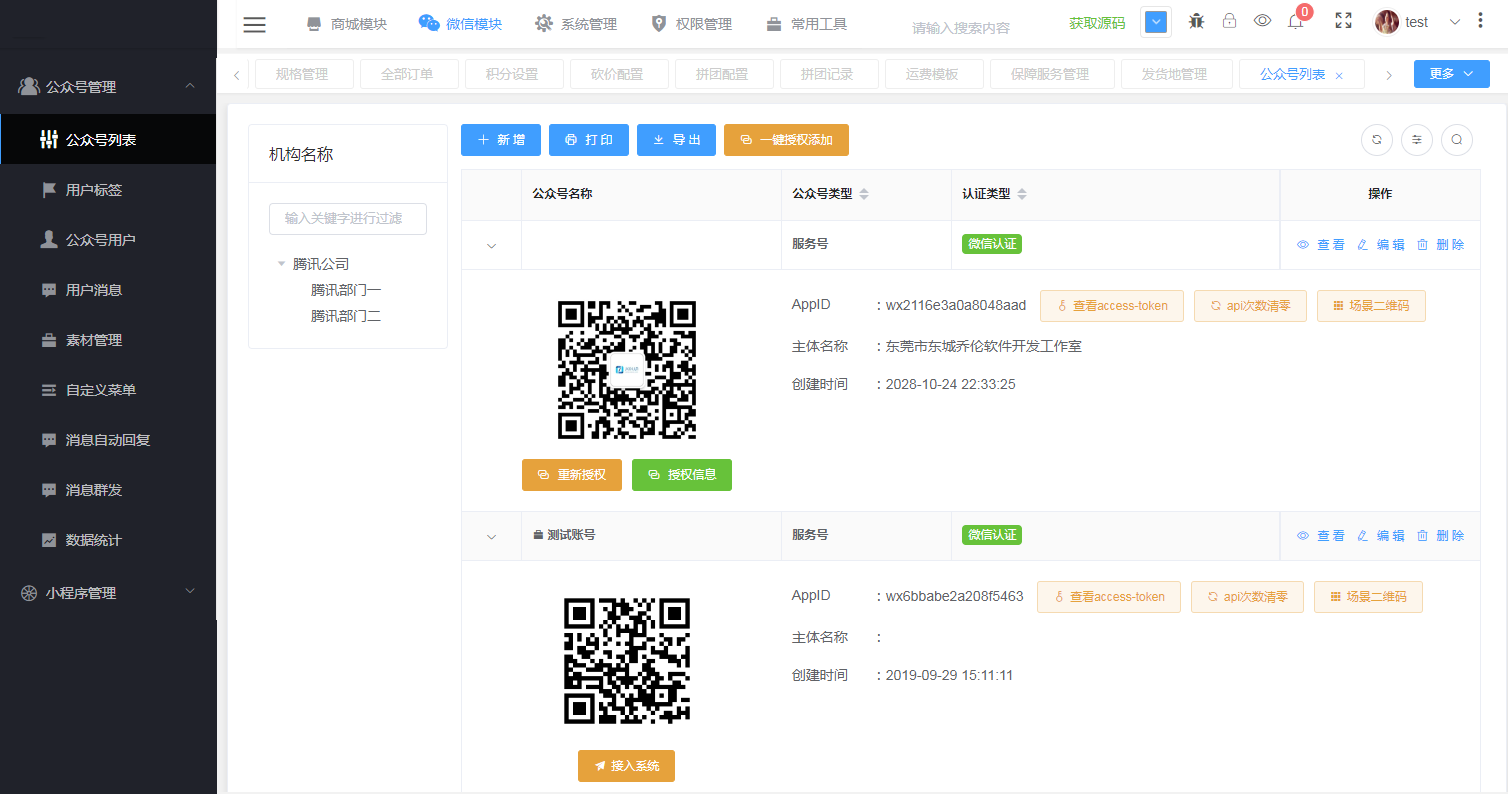Click the test user avatar

1386,22
